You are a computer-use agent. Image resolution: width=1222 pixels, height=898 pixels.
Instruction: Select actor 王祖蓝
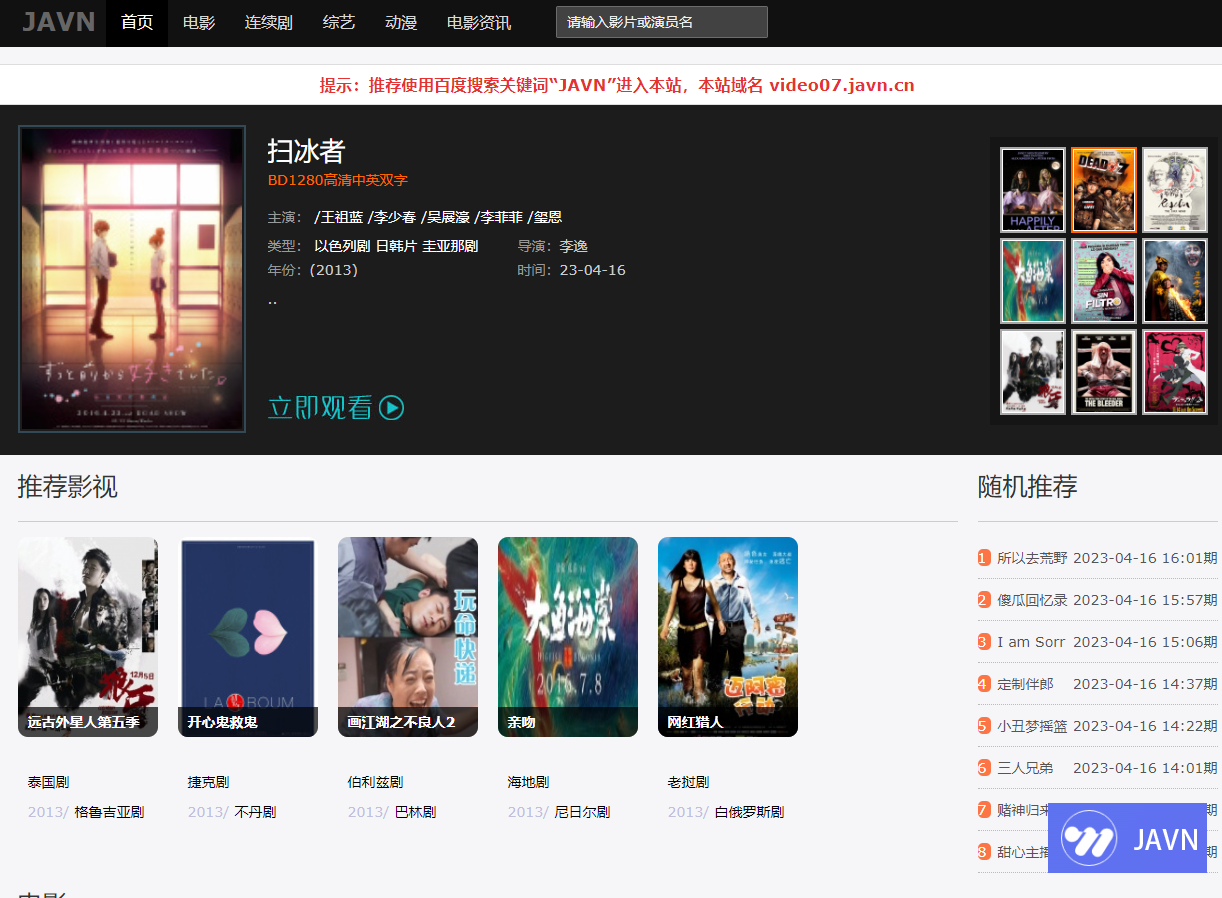coord(339,217)
